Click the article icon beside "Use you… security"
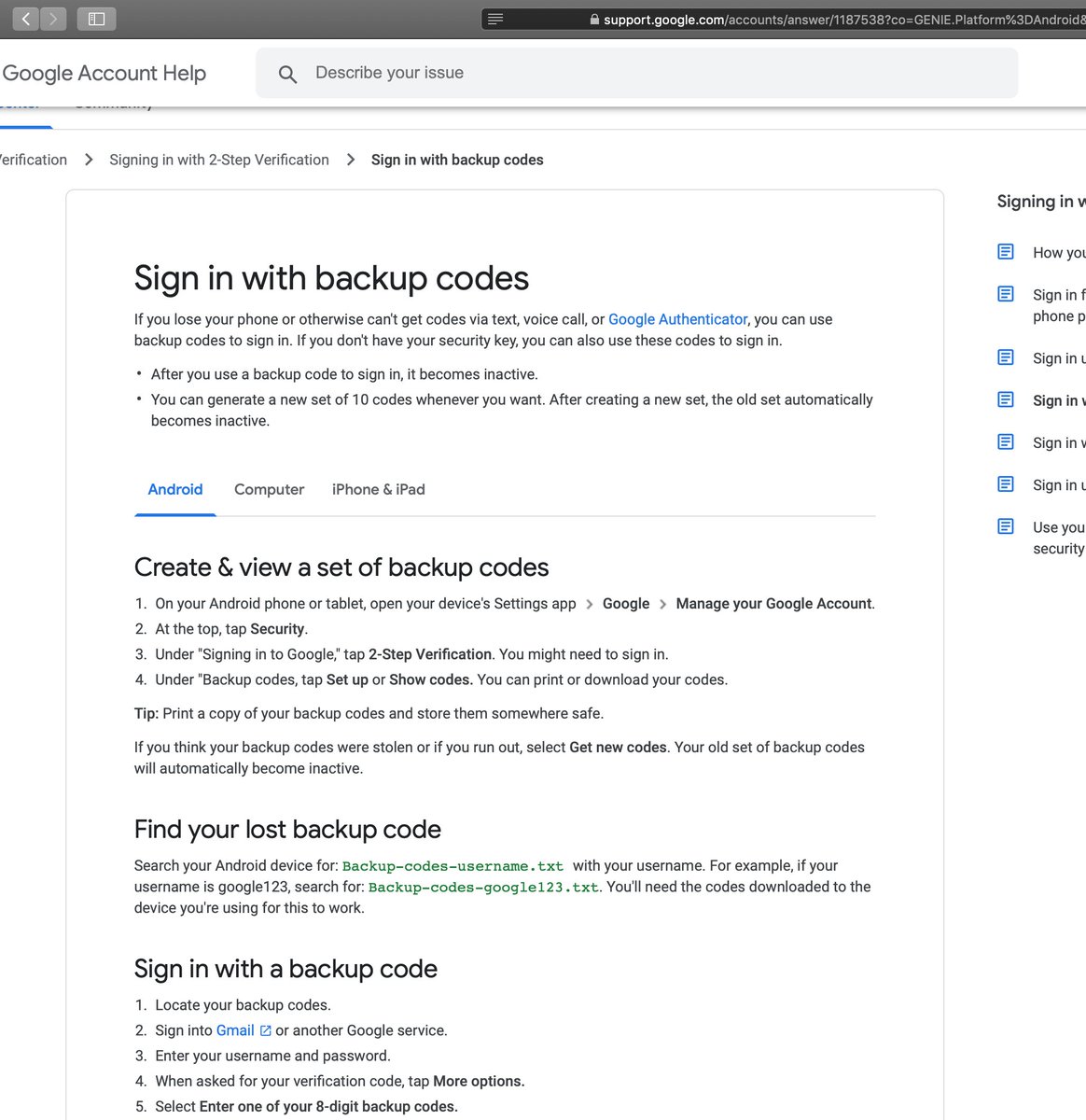Image resolution: width=1086 pixels, height=1120 pixels. pyautogui.click(x=1006, y=526)
